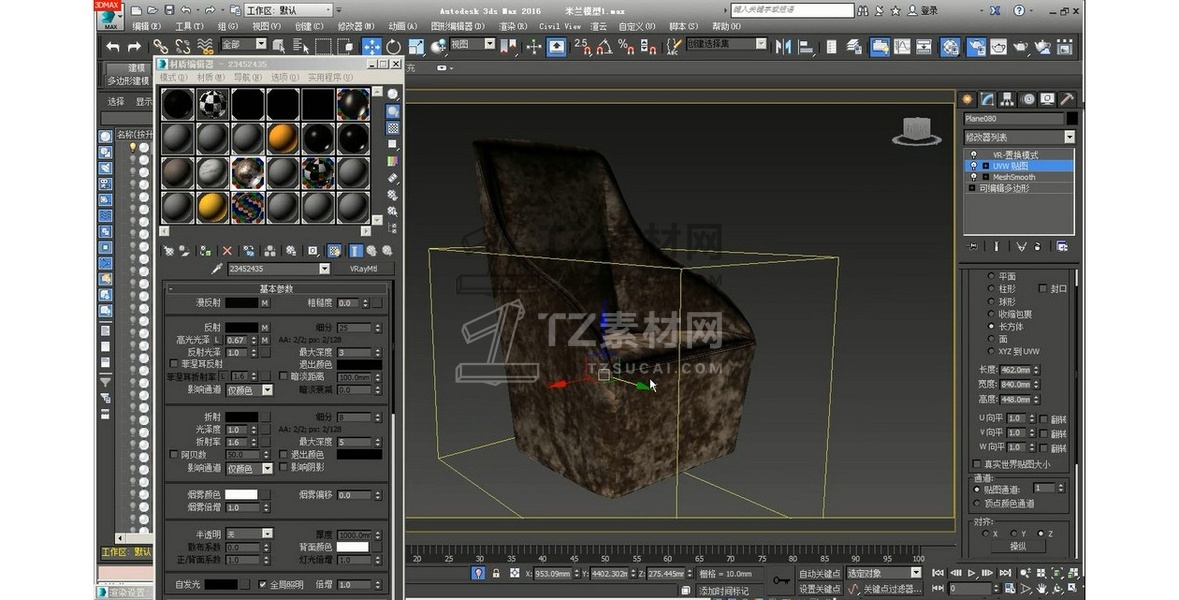
Task: Open the 材质(M) menu in material editor
Action: tap(210, 77)
